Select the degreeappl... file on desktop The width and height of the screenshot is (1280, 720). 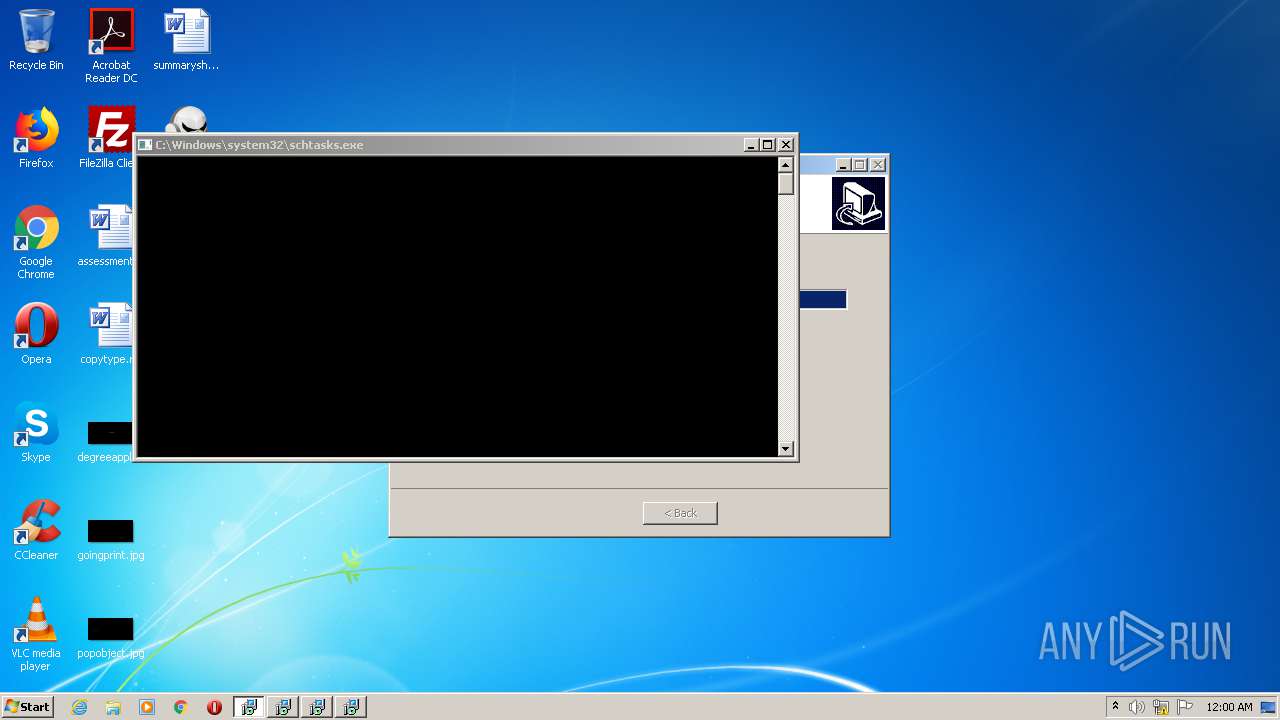click(x=106, y=442)
